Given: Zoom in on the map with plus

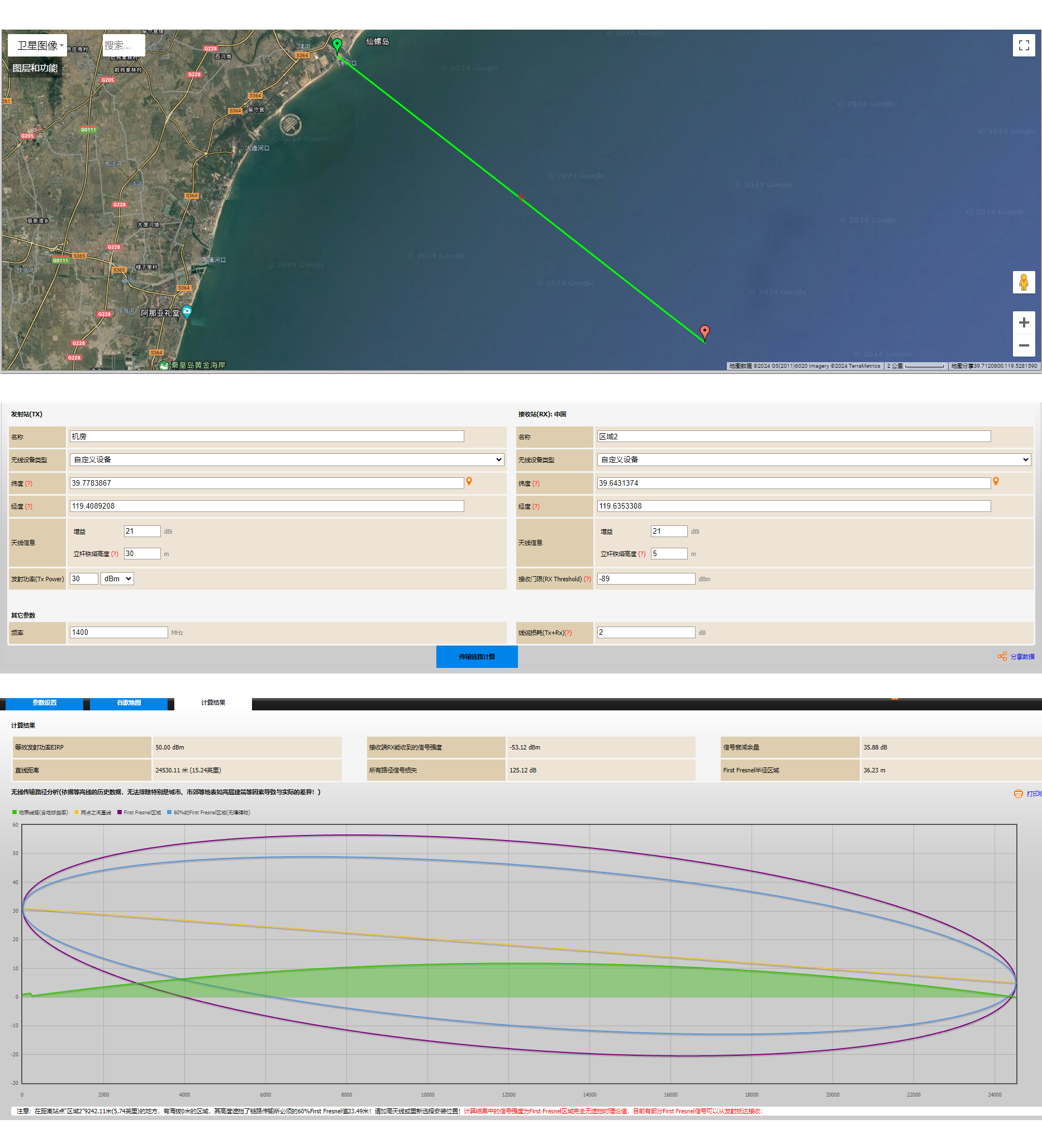Looking at the screenshot, I should tap(1023, 322).
